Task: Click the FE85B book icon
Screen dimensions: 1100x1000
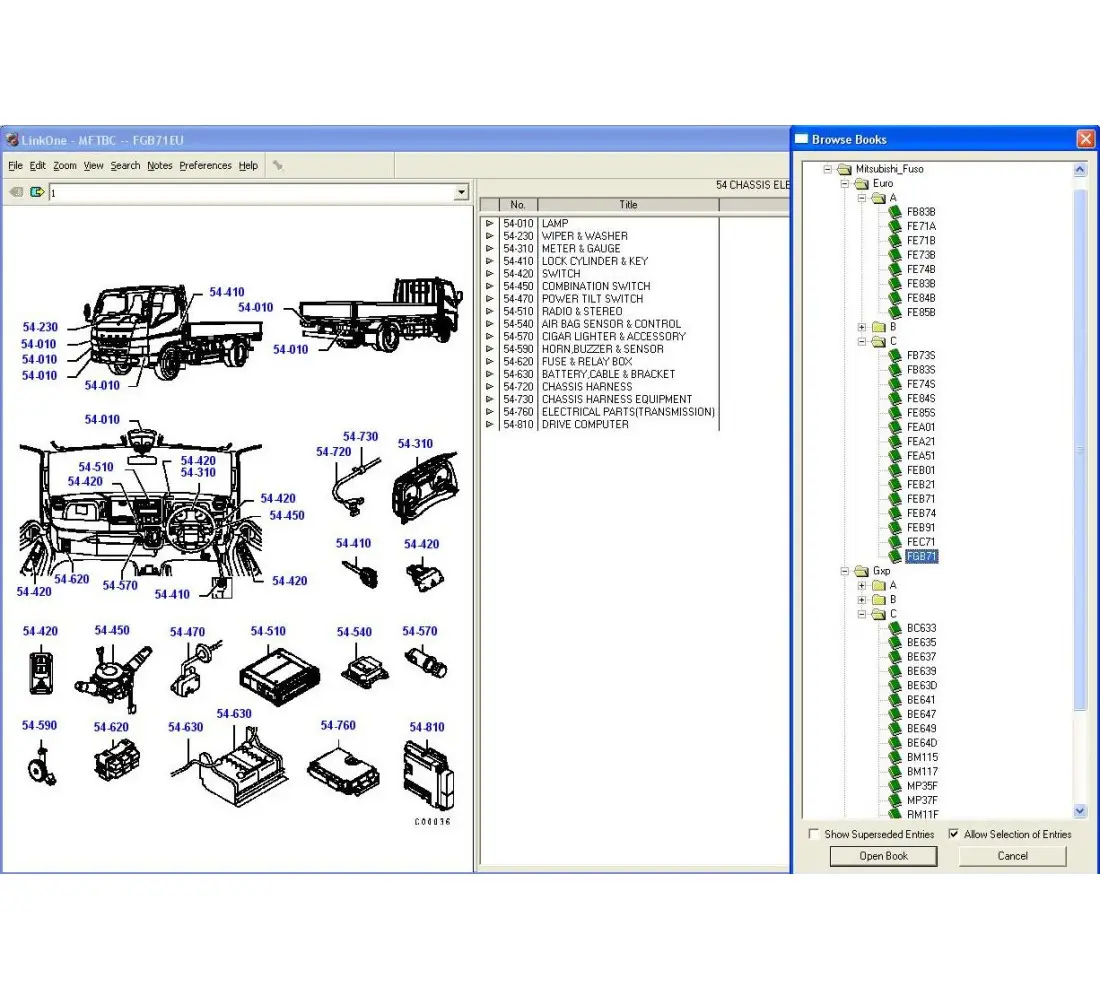Action: [x=895, y=312]
